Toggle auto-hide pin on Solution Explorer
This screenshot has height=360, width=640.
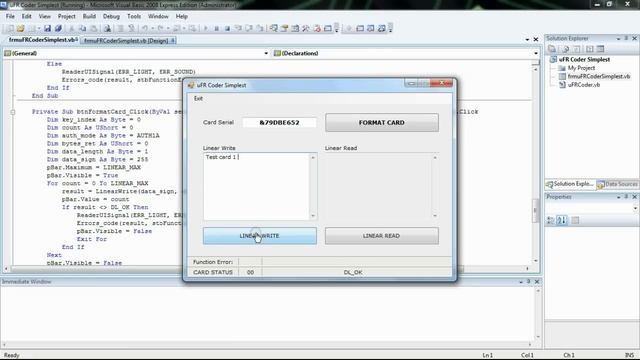(x=626, y=38)
